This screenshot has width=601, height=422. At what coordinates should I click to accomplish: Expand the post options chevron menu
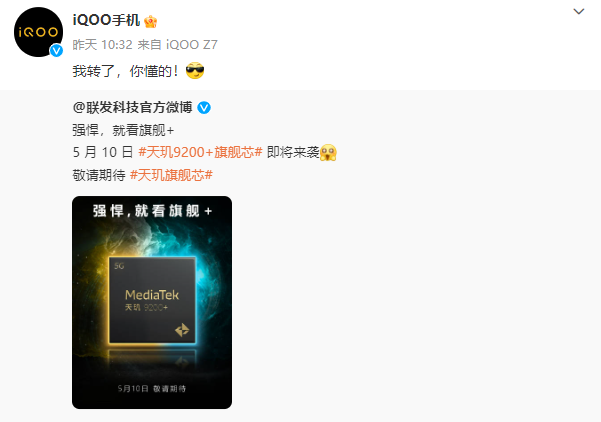tap(578, 11)
